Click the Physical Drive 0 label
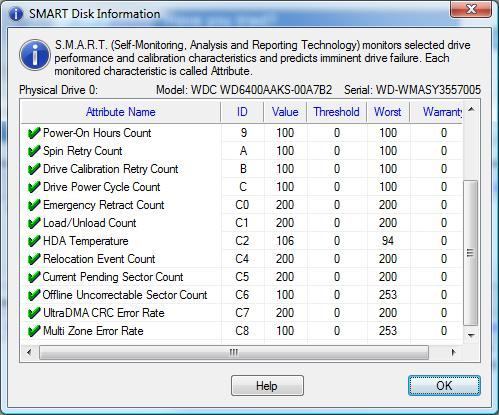 click(58, 90)
